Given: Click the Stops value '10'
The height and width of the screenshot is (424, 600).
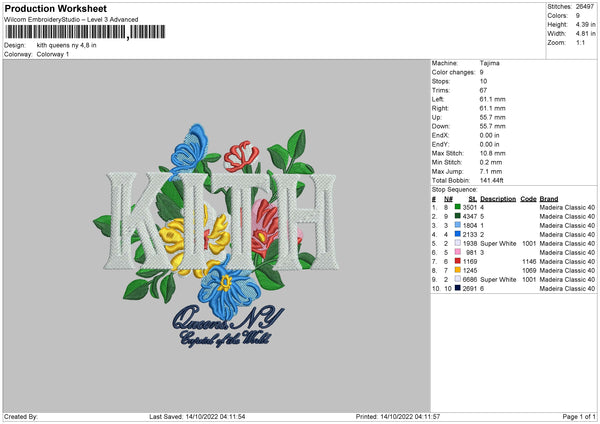Looking at the screenshot, I should 483,81.
